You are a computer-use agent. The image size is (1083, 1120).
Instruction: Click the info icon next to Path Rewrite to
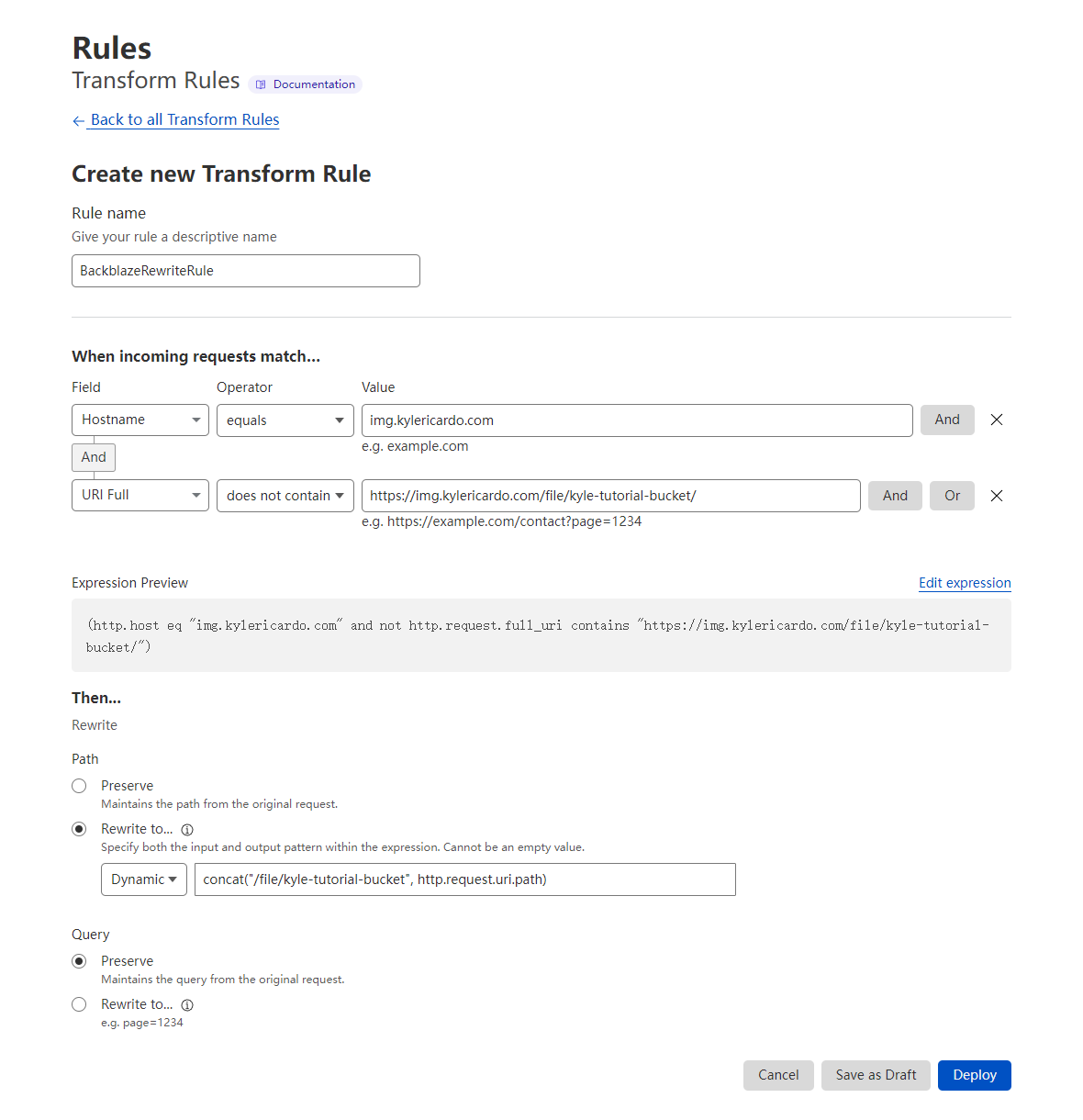click(x=187, y=830)
